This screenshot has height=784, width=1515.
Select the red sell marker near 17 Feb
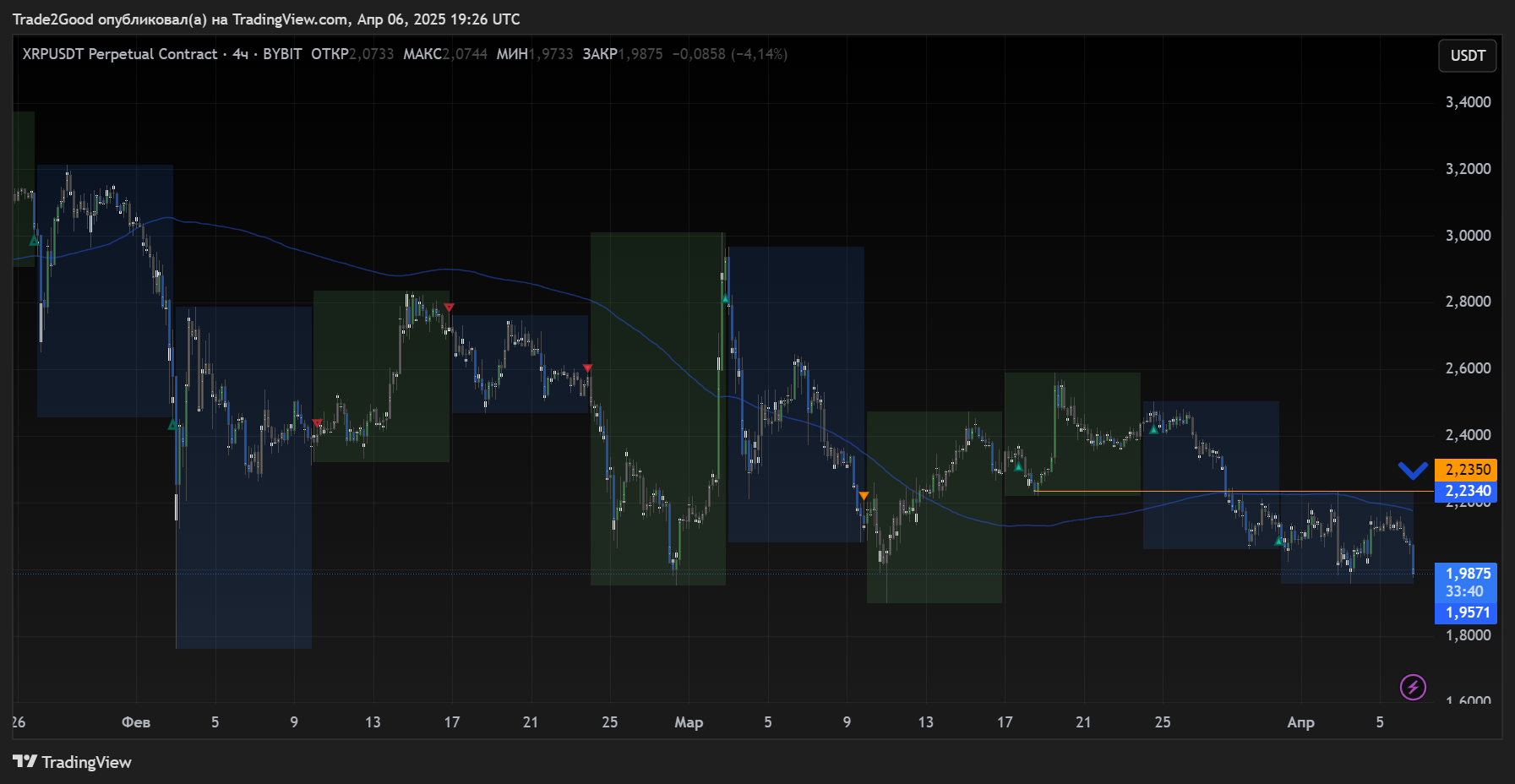(x=449, y=308)
